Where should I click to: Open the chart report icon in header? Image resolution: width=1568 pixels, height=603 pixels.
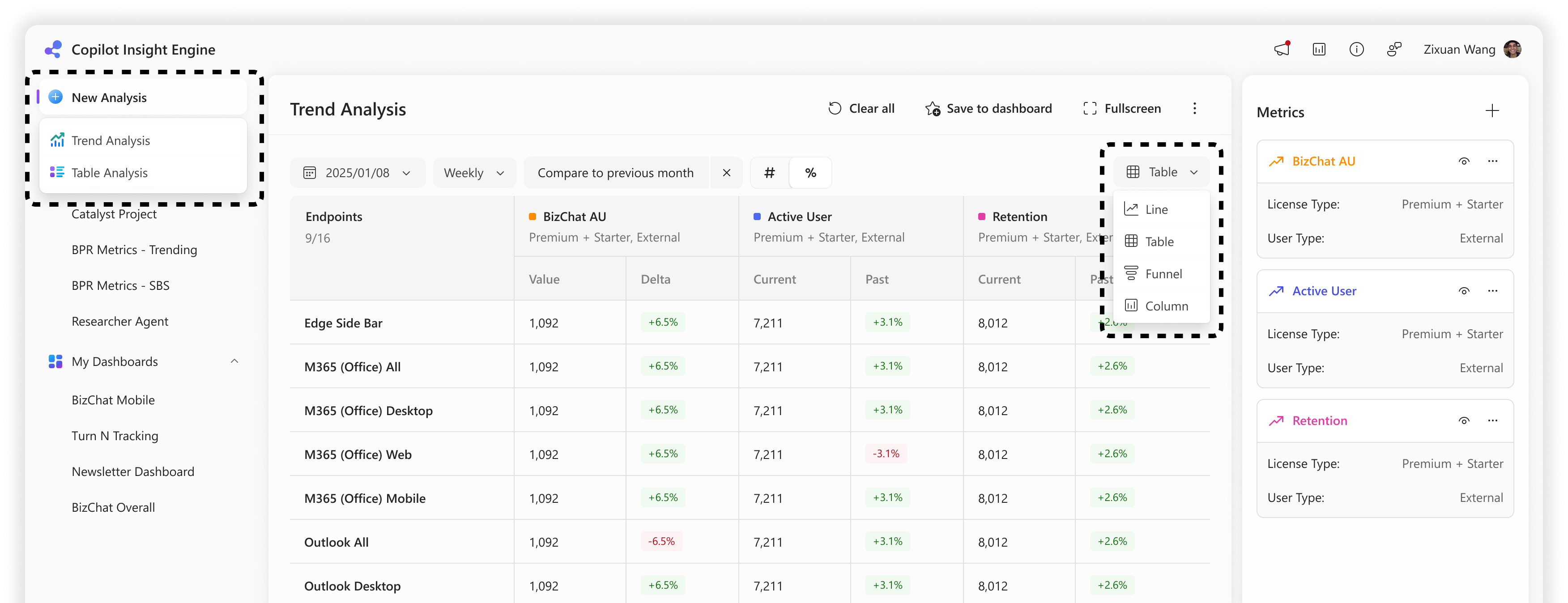[x=1319, y=49]
